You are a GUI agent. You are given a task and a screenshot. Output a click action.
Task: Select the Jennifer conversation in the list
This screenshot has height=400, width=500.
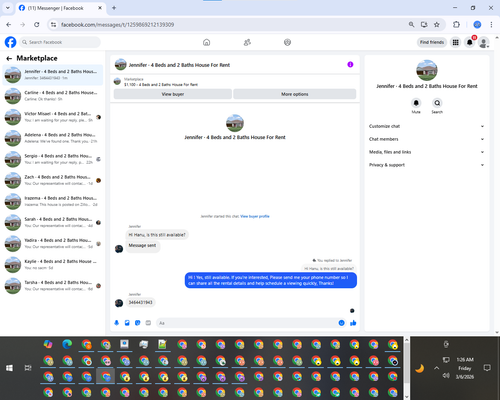click(53, 75)
